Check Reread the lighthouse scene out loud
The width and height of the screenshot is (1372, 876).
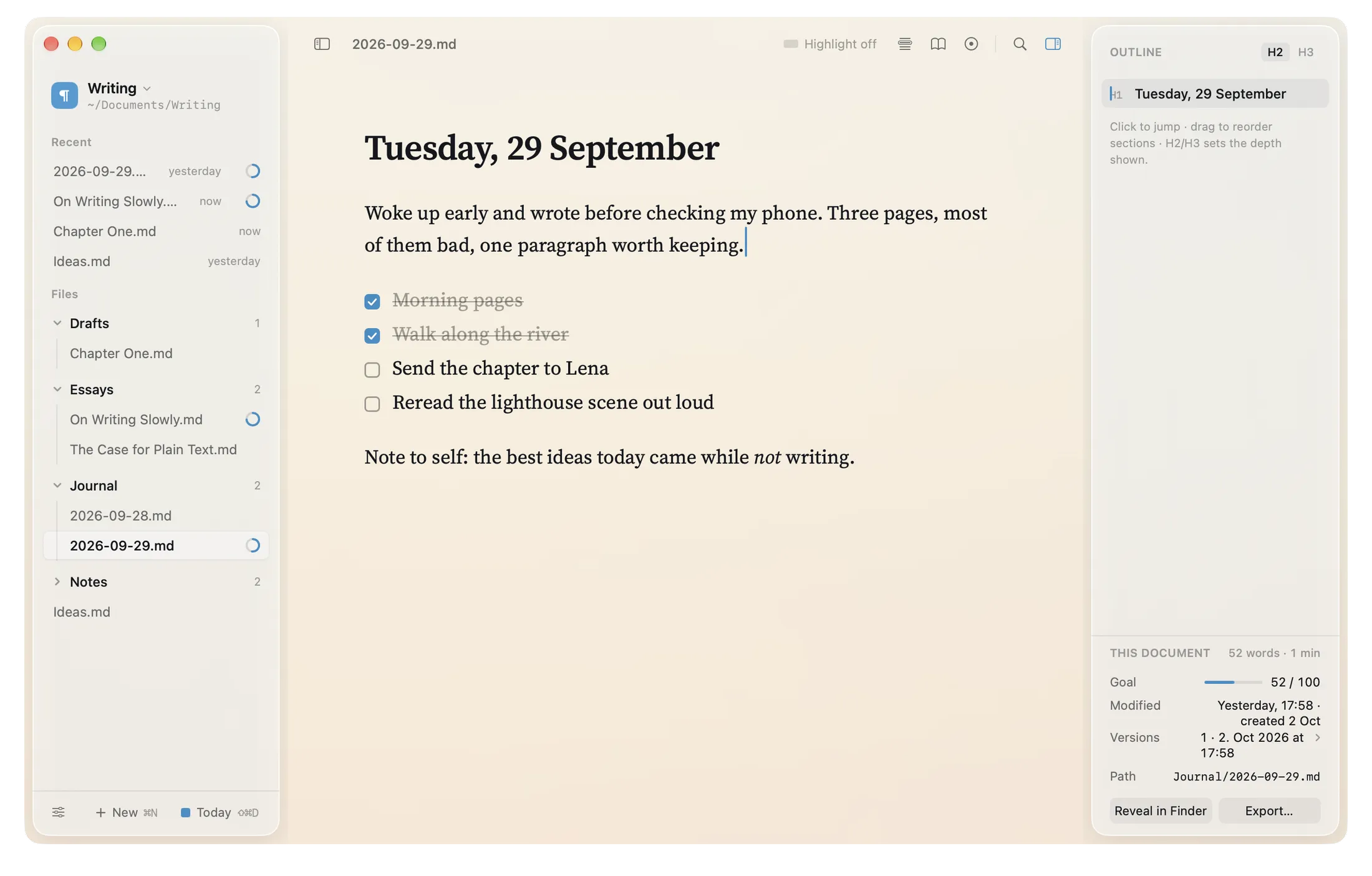pos(372,404)
